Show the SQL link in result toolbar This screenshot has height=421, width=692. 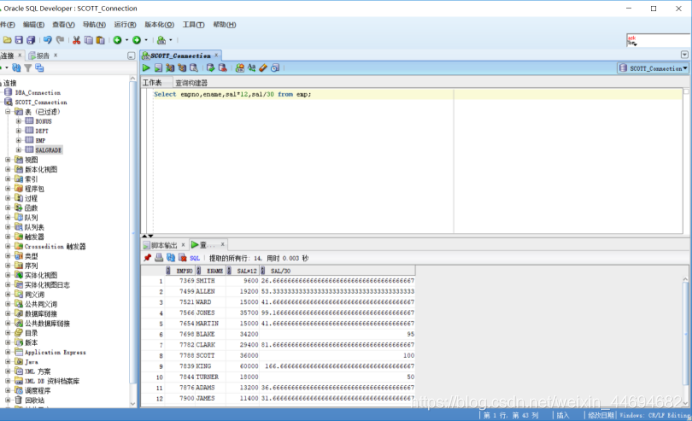coord(195,259)
